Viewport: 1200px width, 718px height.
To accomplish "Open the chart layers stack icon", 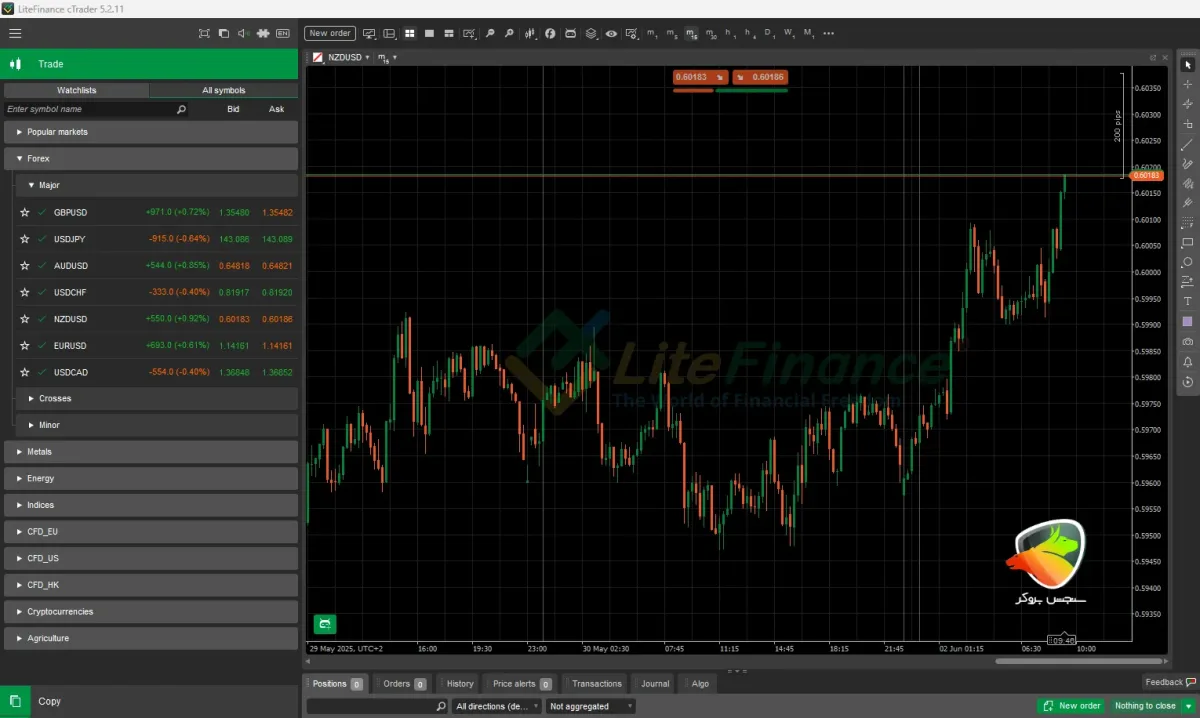I will click(x=591, y=33).
